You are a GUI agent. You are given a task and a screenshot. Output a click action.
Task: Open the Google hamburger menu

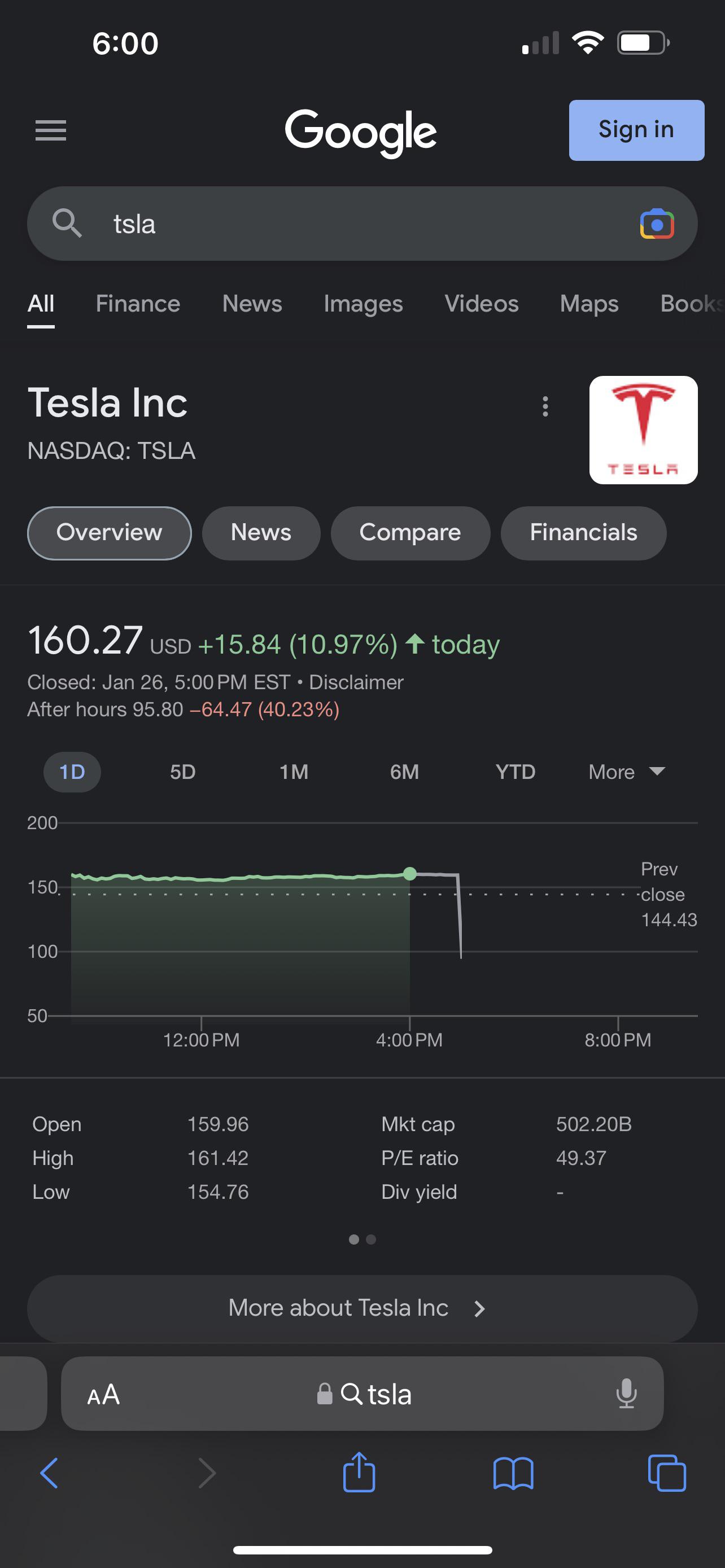tap(50, 130)
